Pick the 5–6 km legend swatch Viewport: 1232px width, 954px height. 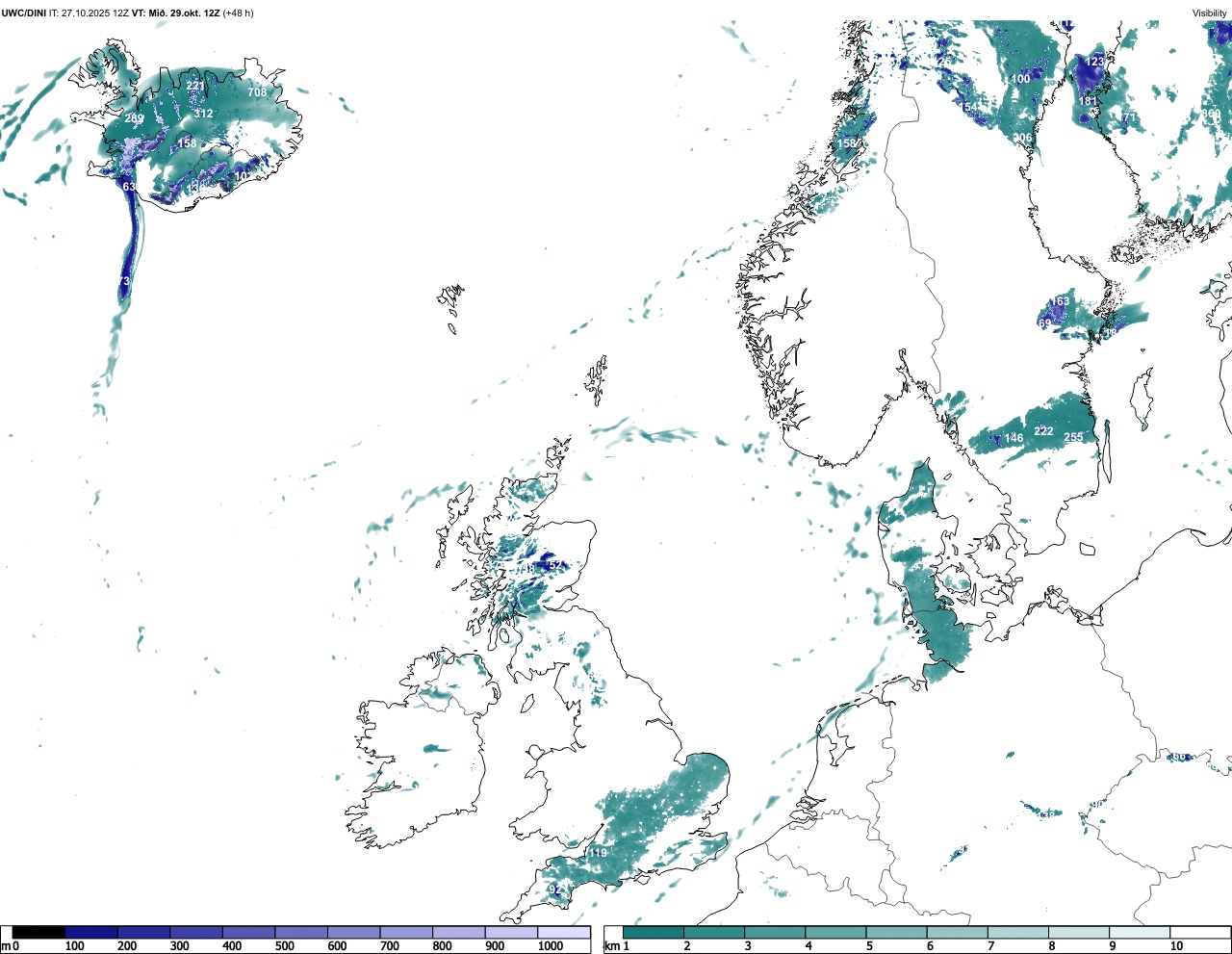tap(896, 932)
